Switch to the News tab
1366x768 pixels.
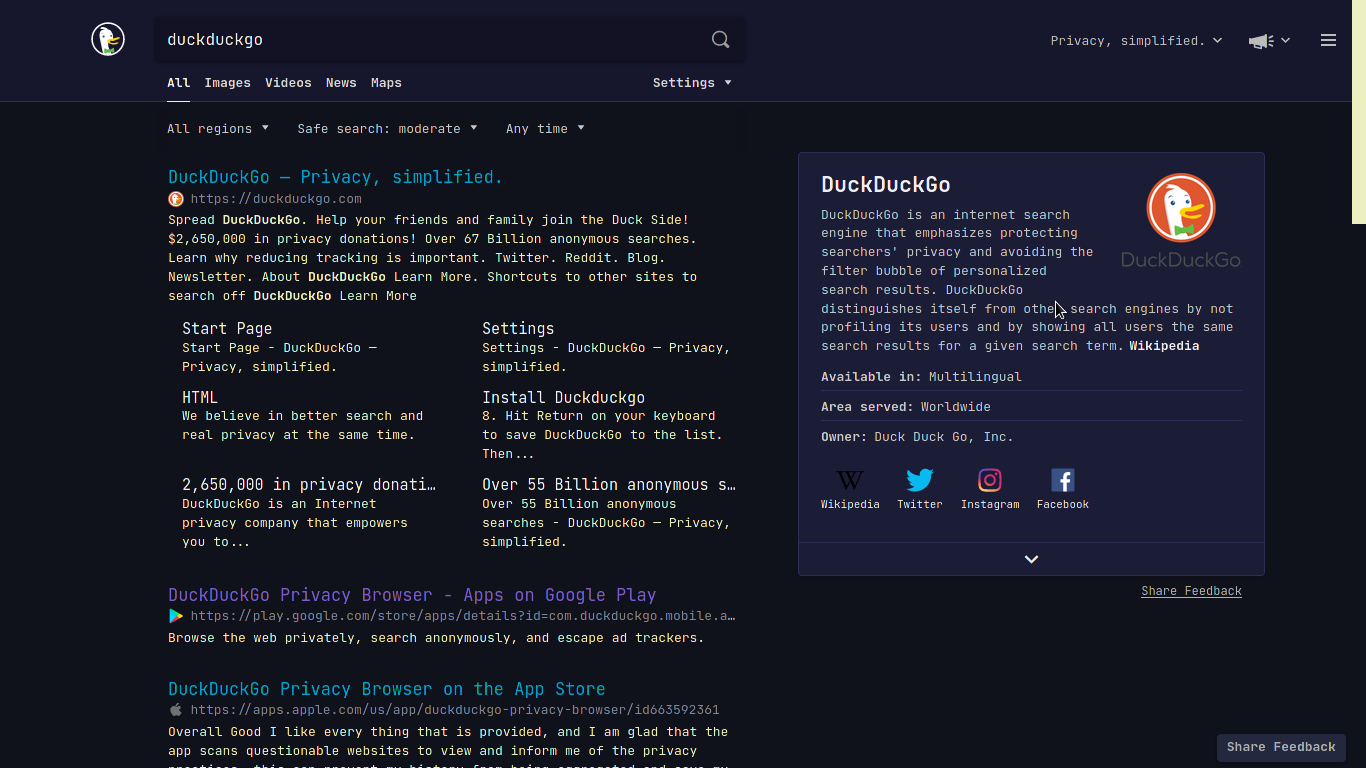(341, 83)
